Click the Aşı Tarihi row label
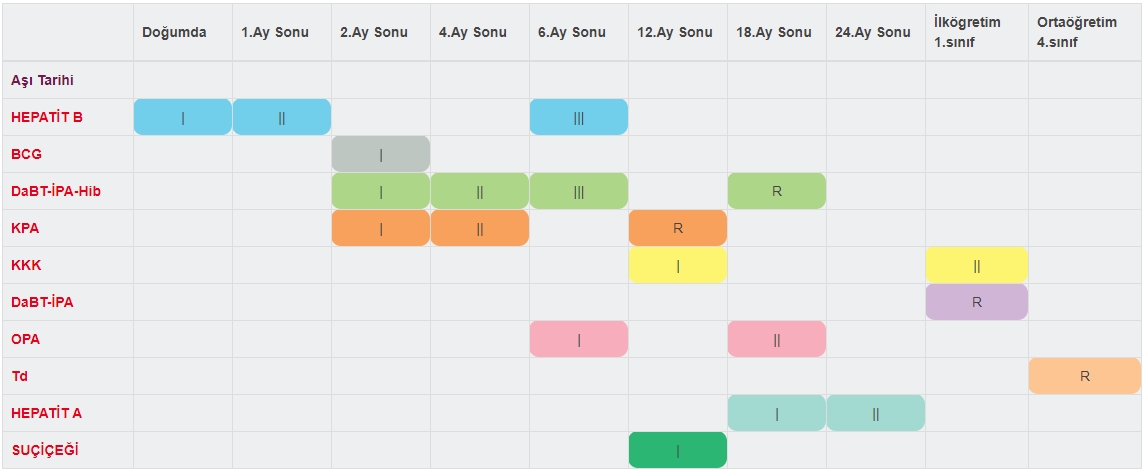Screen dimensions: 1143x469 pos(42,80)
